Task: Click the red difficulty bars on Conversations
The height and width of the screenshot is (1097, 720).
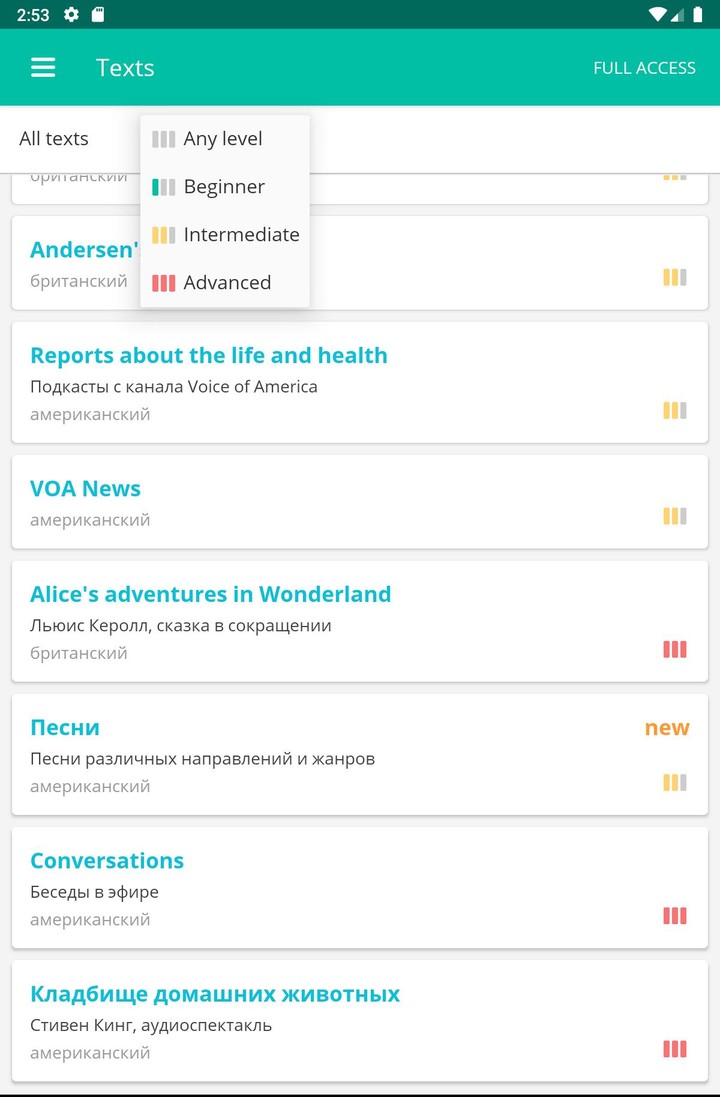Action: coord(675,916)
